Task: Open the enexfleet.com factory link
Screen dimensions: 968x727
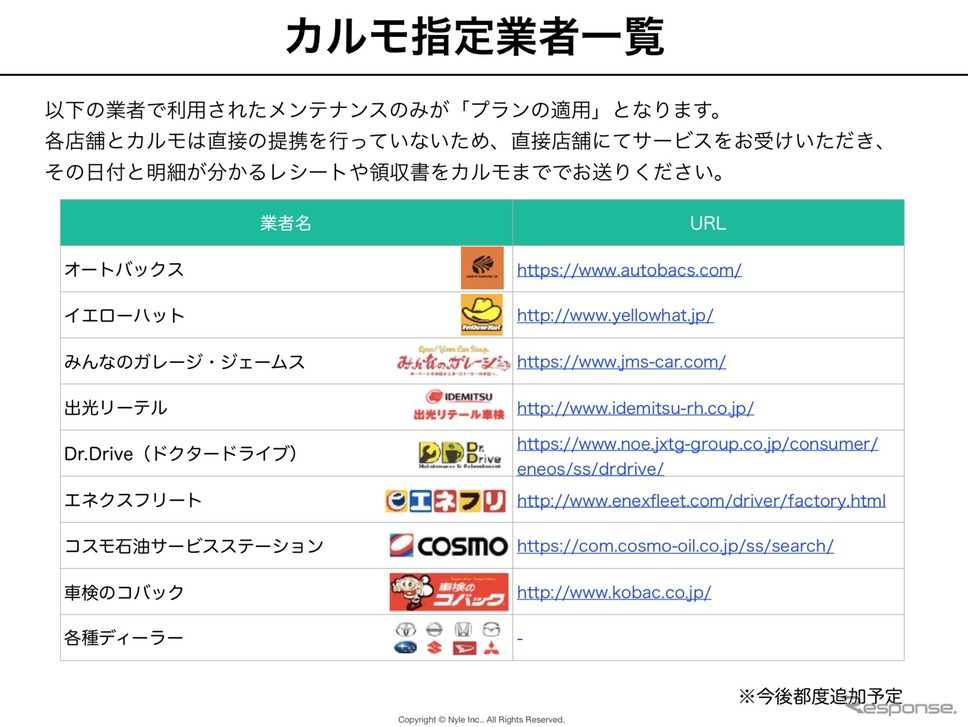Action: point(701,501)
